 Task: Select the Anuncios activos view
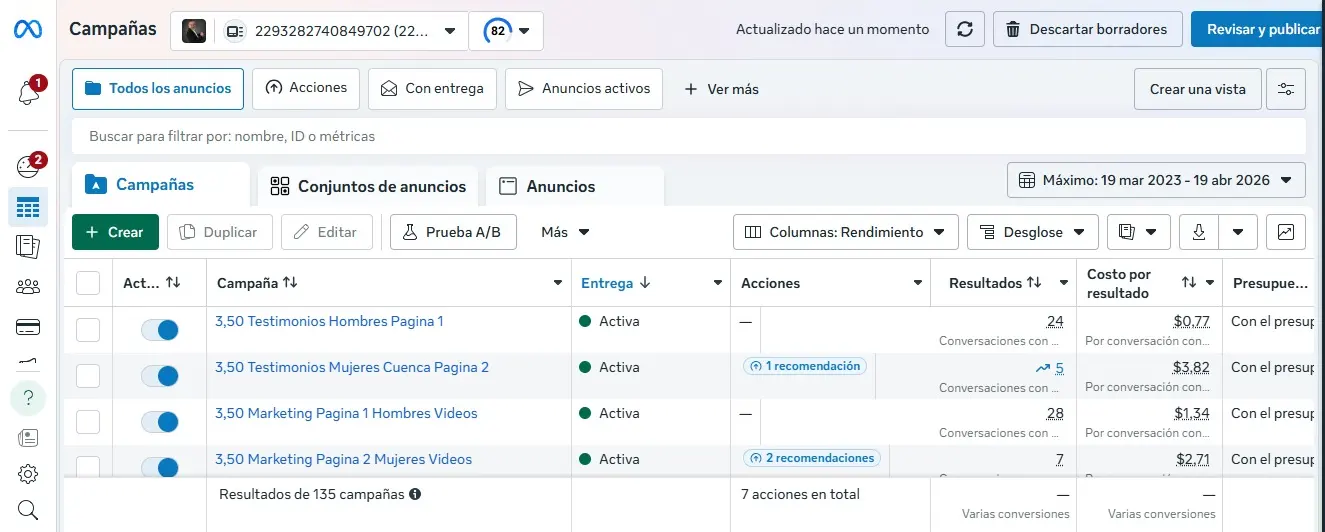point(584,89)
